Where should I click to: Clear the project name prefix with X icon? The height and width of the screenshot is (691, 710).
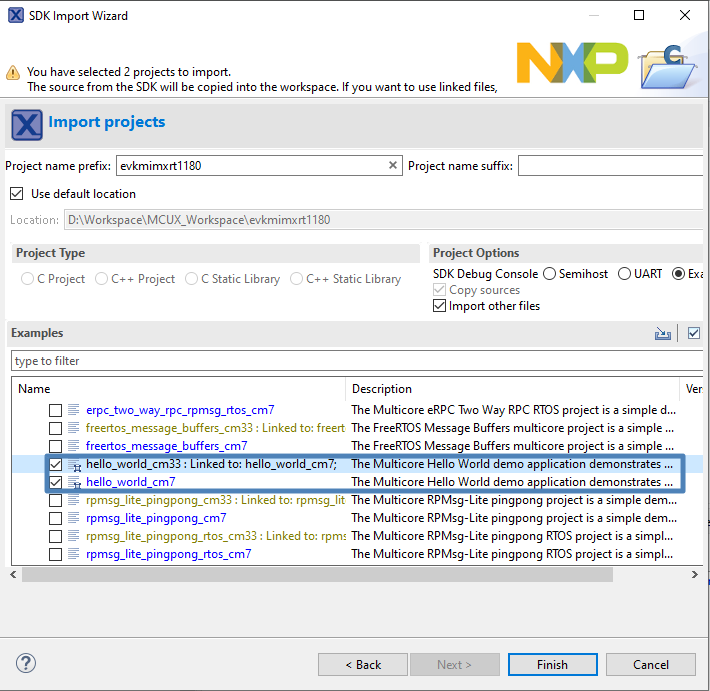coord(393,166)
